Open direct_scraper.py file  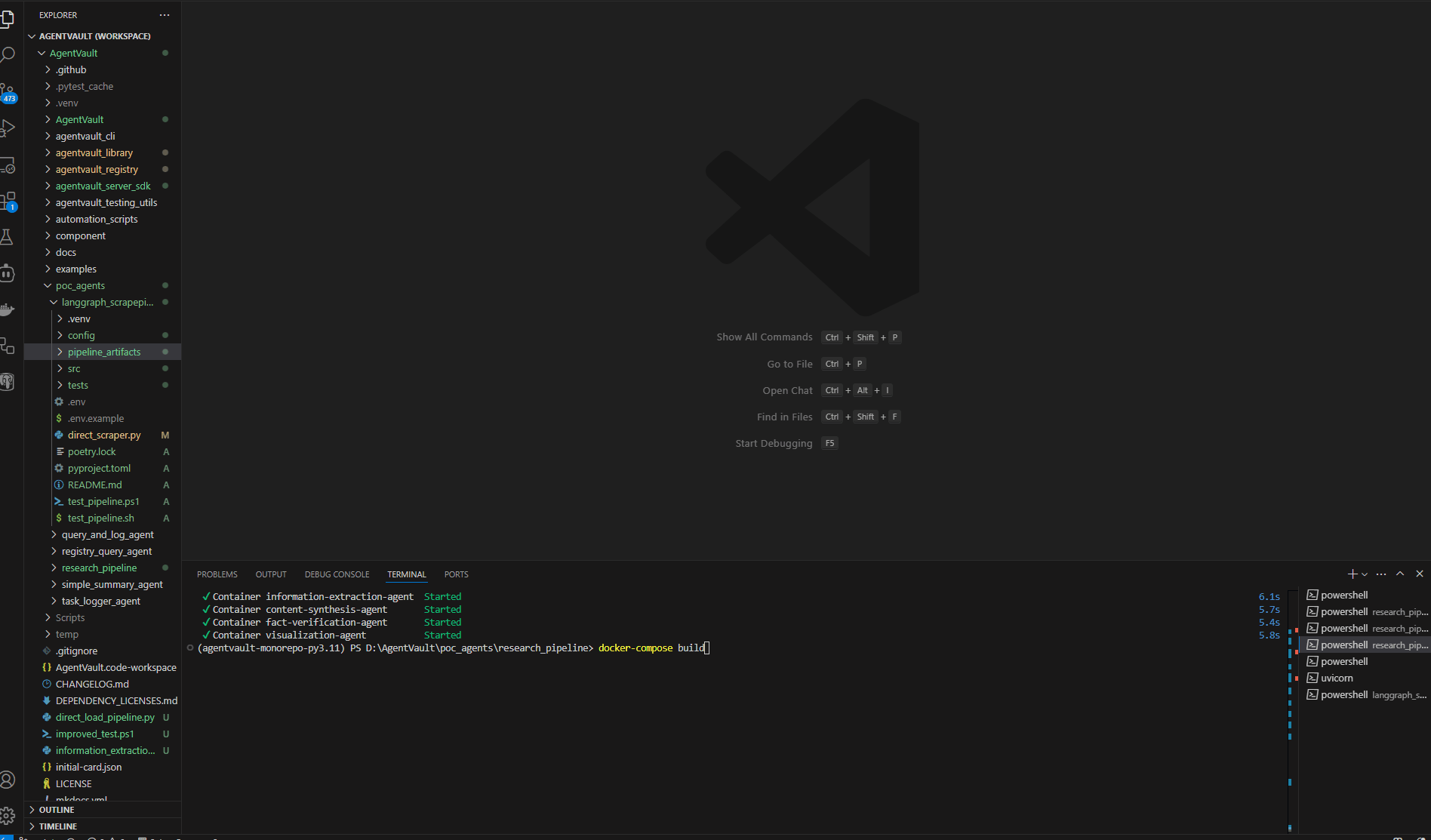click(104, 435)
